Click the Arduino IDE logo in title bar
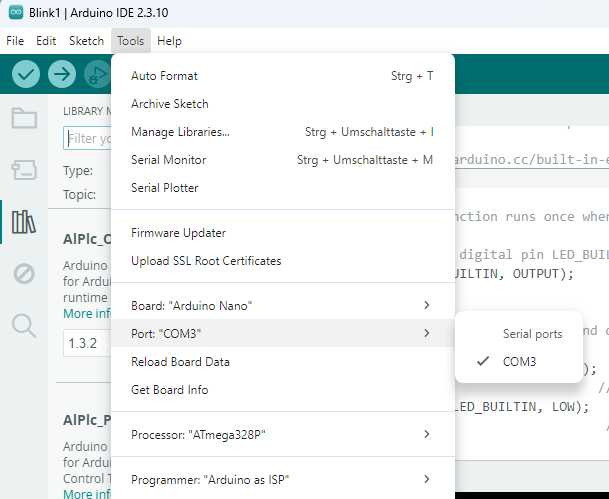This screenshot has width=609, height=499. pos(16,12)
